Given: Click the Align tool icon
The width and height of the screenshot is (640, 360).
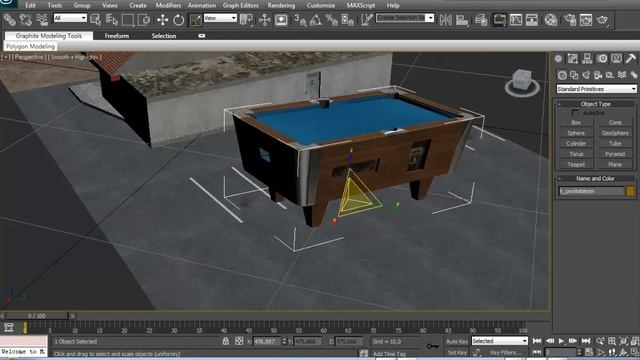Looking at the screenshot, I should (462, 20).
